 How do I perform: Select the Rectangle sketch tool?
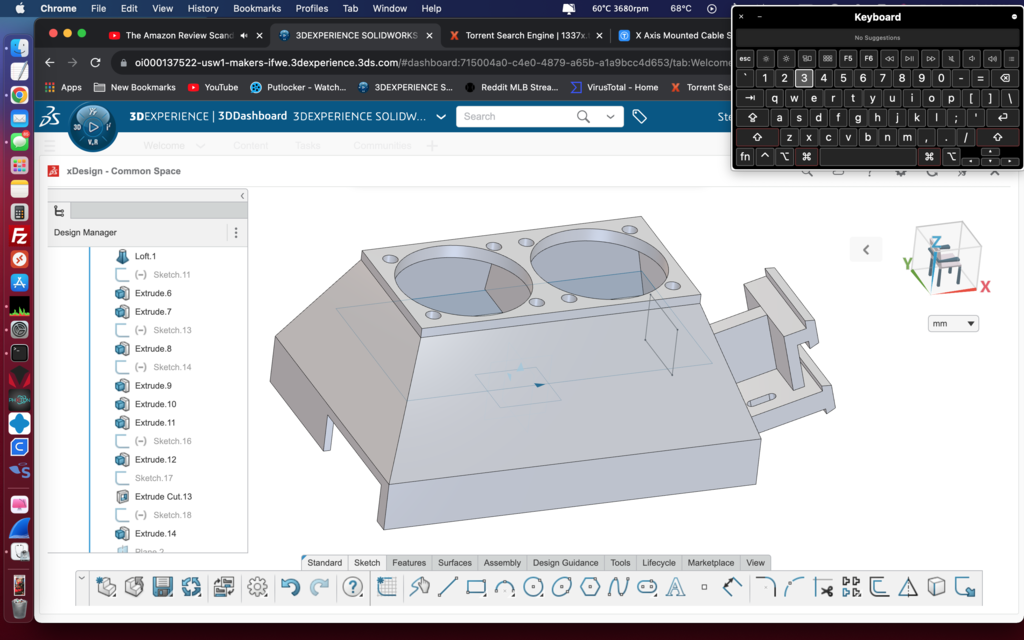[x=476, y=586]
